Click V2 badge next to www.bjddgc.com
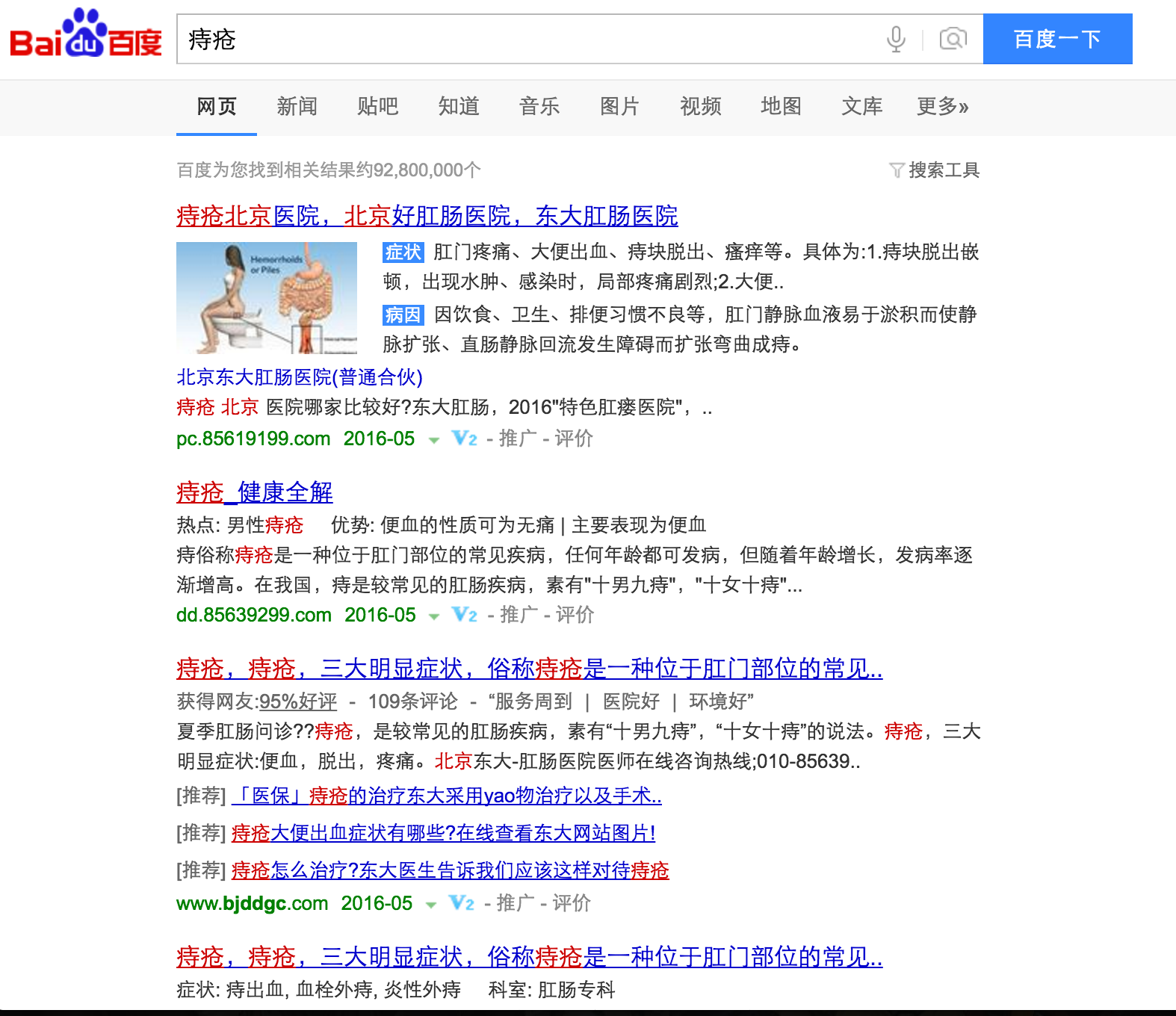1176x1016 pixels. 462,903
